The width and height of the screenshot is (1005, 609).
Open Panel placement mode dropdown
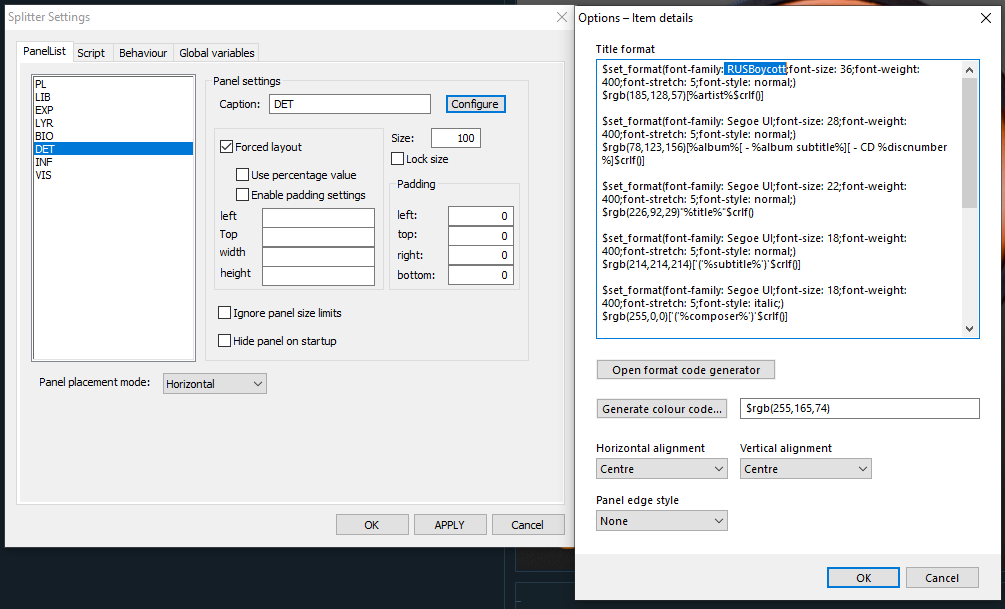pyautogui.click(x=215, y=384)
